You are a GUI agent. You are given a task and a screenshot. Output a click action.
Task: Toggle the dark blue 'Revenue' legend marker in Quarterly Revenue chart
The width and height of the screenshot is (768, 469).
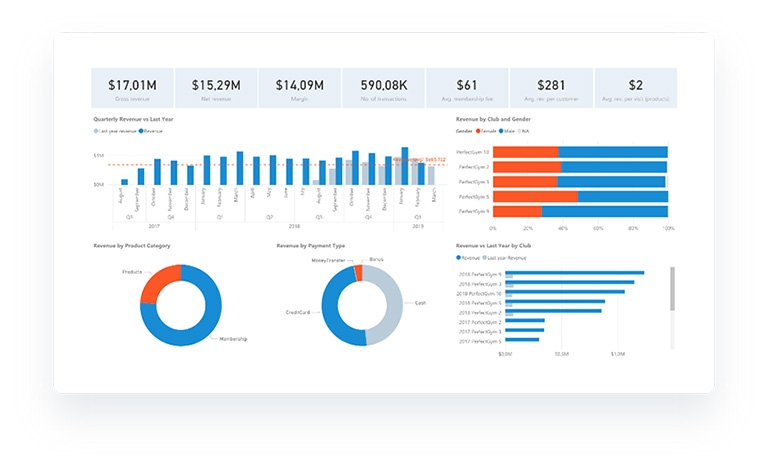141,131
